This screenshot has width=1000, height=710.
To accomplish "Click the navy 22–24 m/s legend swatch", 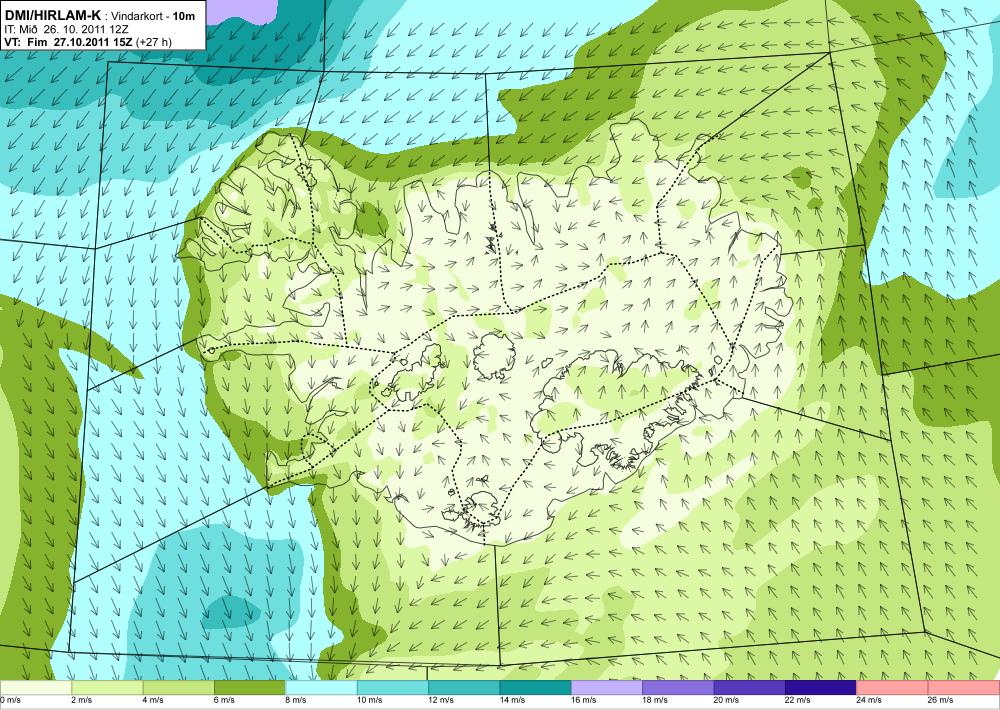I will pos(821,688).
